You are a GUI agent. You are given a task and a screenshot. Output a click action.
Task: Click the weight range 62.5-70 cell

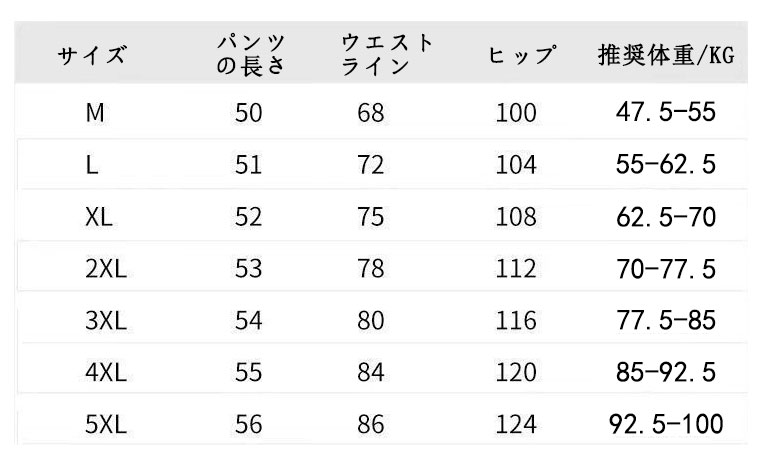(666, 217)
